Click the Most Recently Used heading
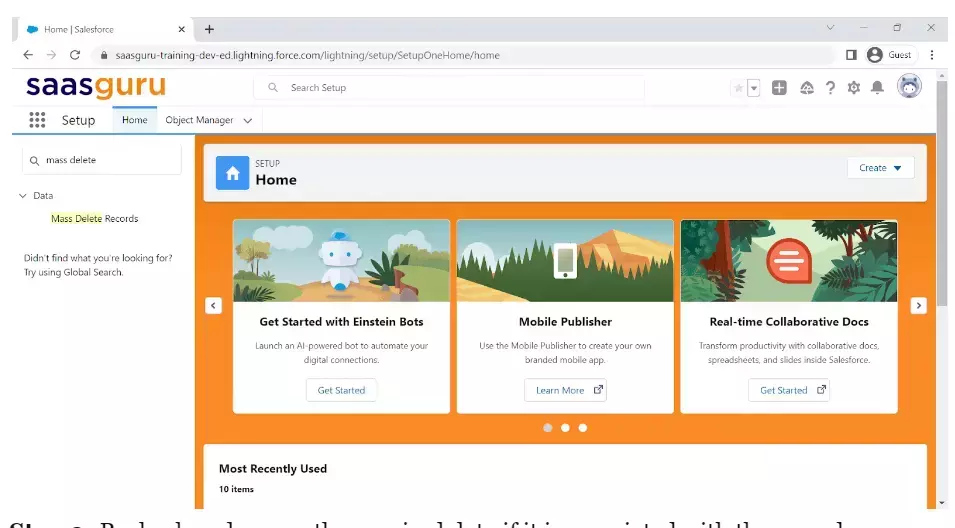This screenshot has width=955, height=528. 273,469
